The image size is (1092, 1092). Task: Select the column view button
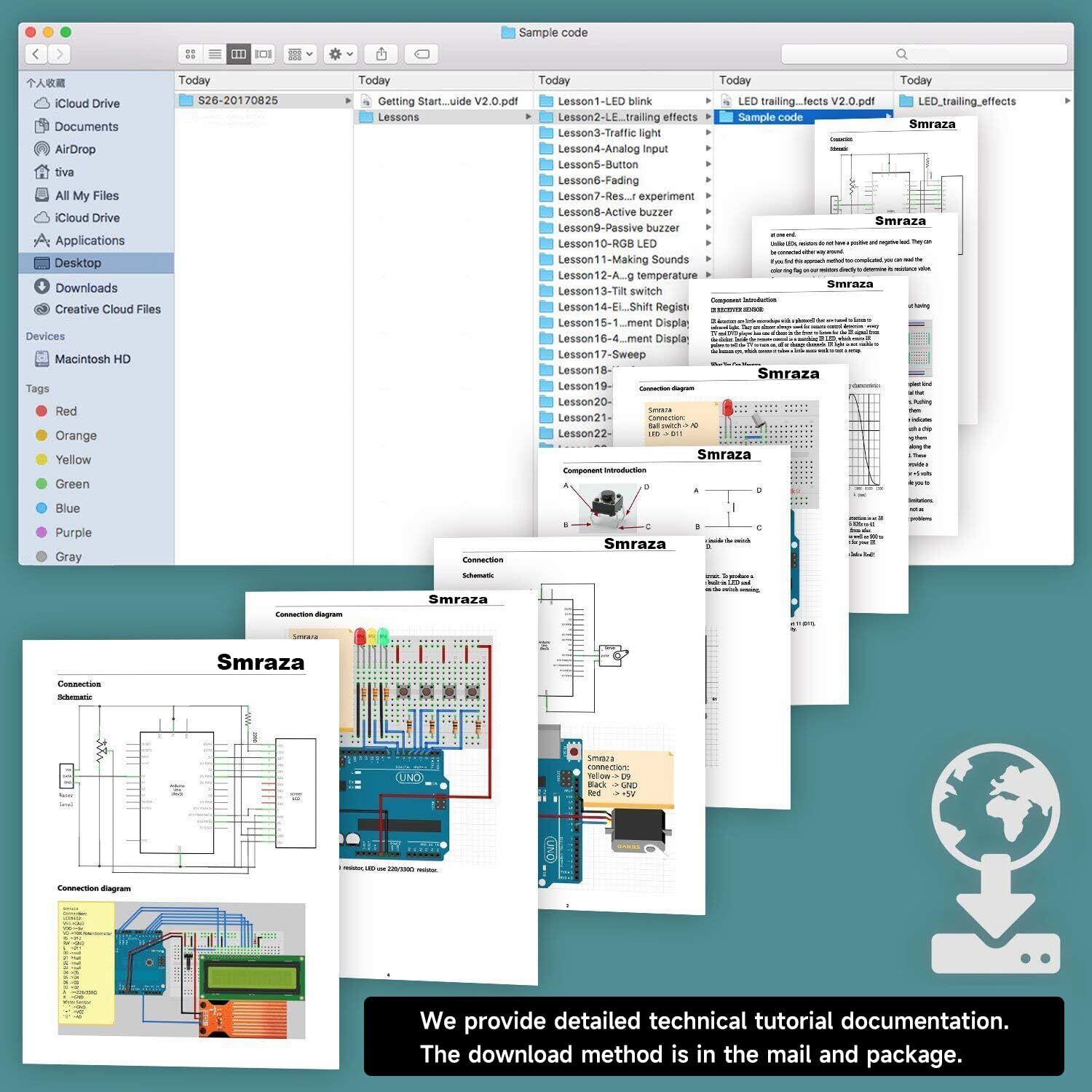[239, 54]
